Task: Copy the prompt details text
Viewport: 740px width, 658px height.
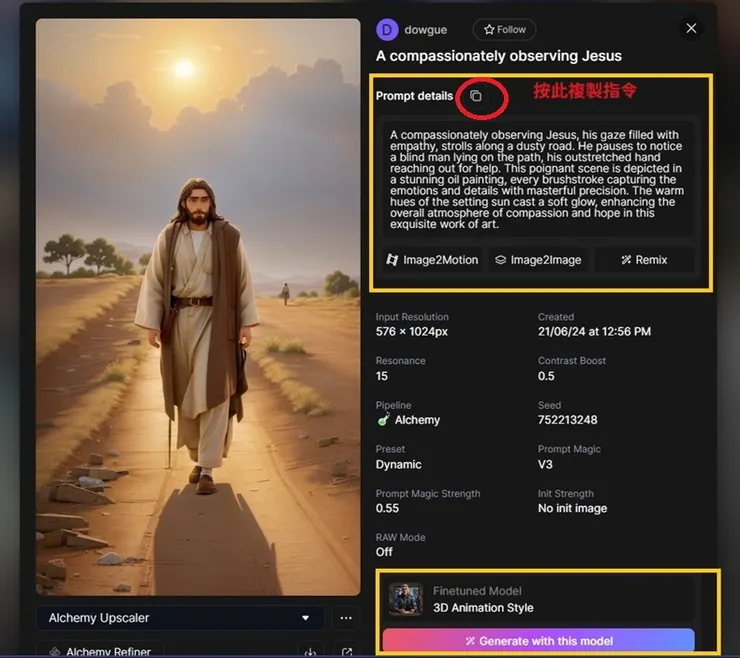Action: [x=476, y=96]
